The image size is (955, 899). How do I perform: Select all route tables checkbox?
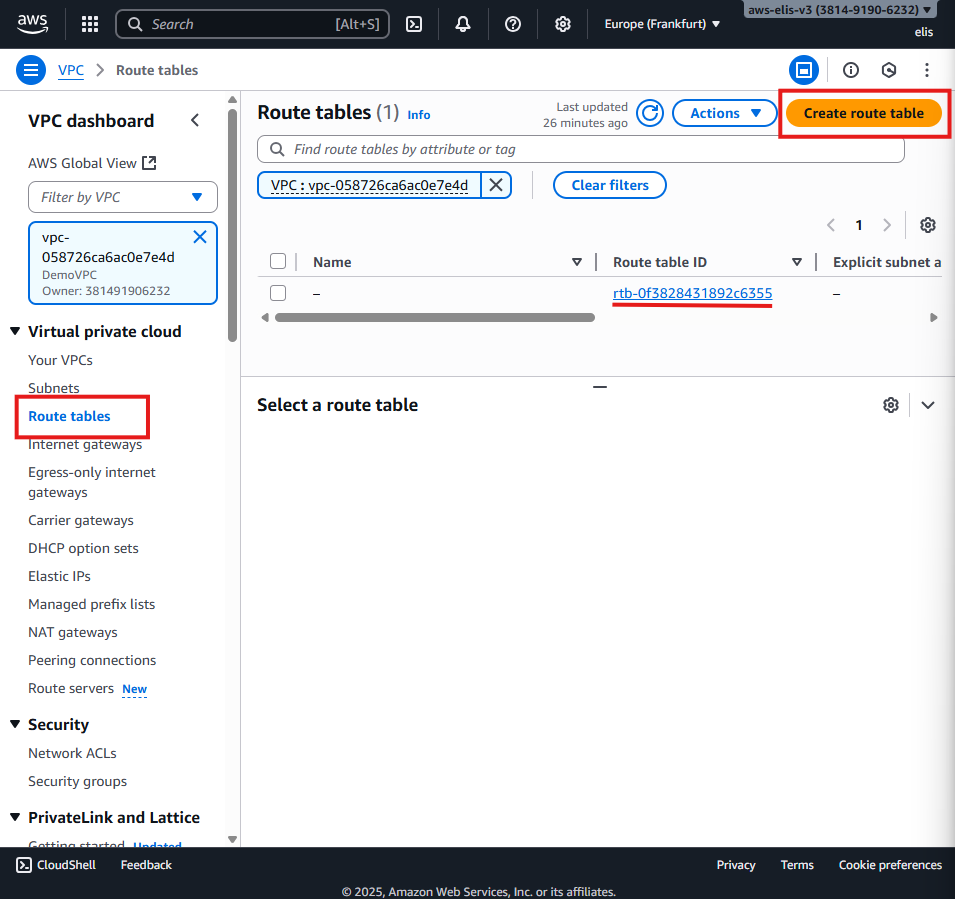[x=278, y=262]
